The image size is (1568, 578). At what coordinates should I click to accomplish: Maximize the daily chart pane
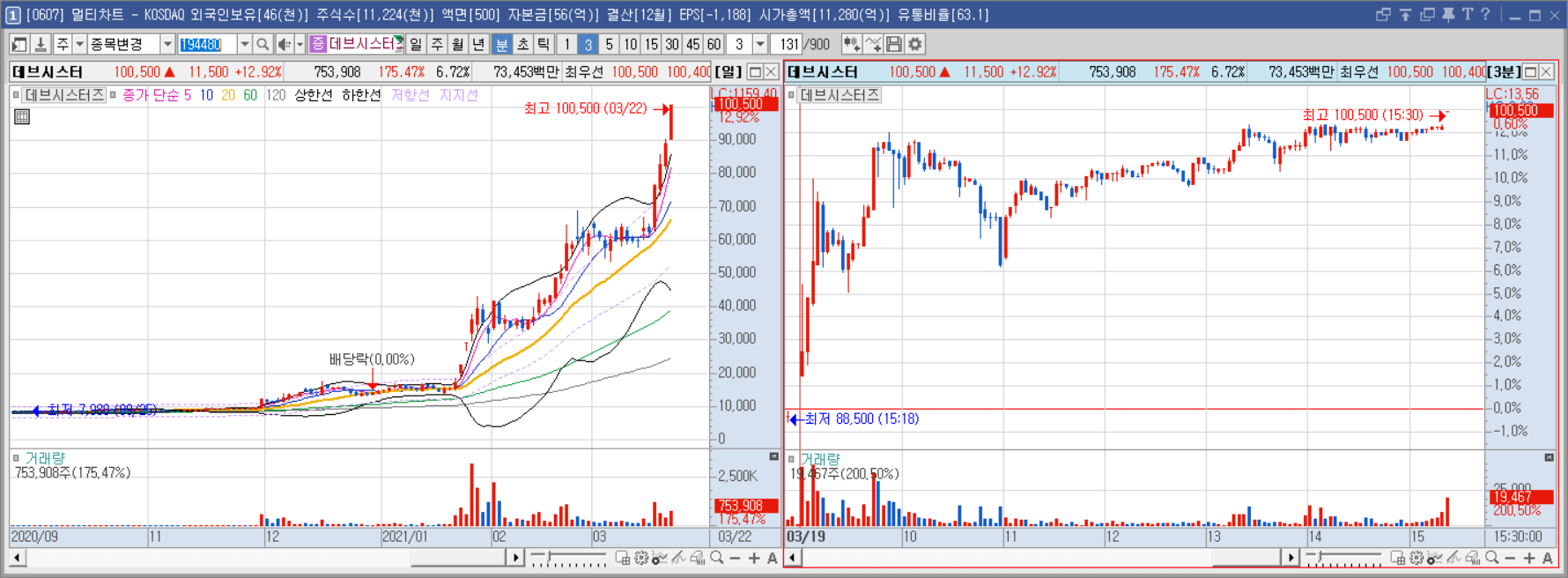pyautogui.click(x=755, y=71)
